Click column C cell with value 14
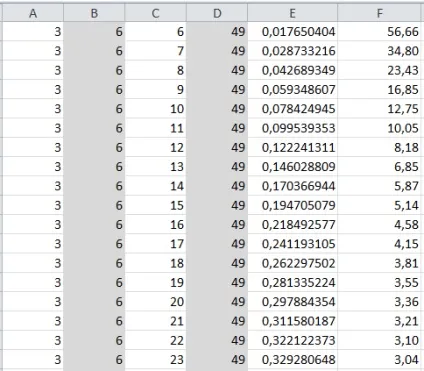The width and height of the screenshot is (424, 371). tap(156, 186)
